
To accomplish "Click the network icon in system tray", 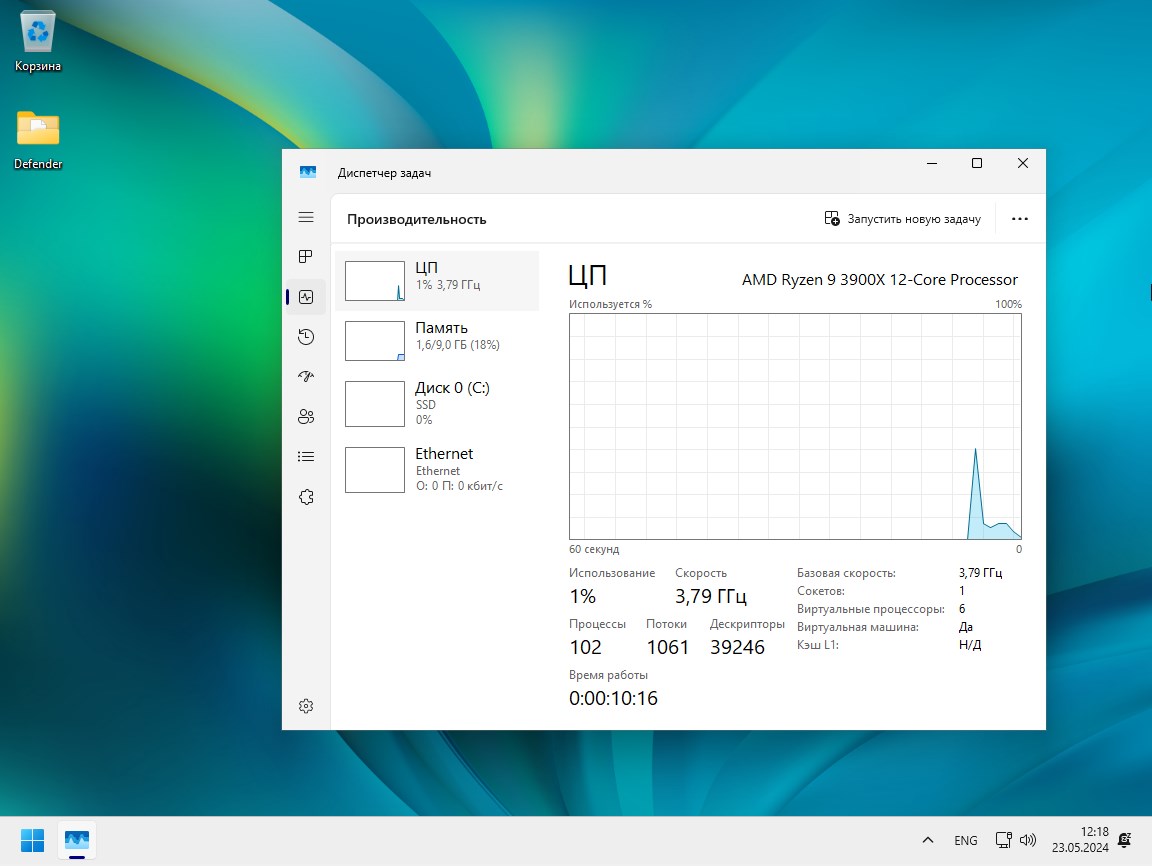I will click(x=1004, y=840).
